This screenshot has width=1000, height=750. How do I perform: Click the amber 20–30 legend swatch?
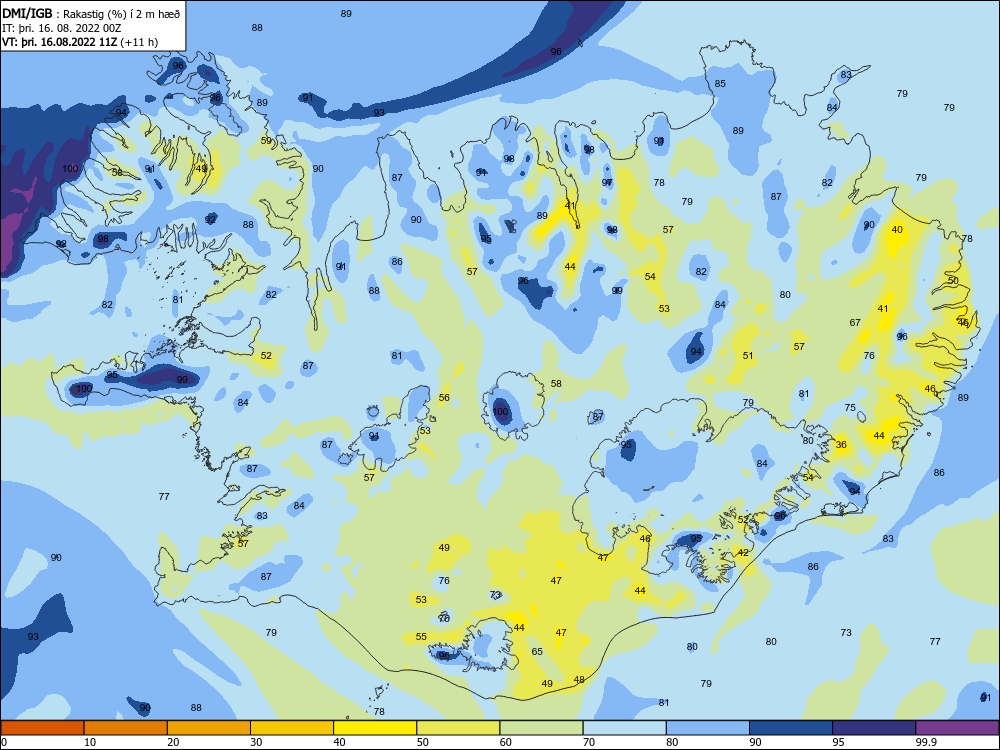[x=209, y=728]
